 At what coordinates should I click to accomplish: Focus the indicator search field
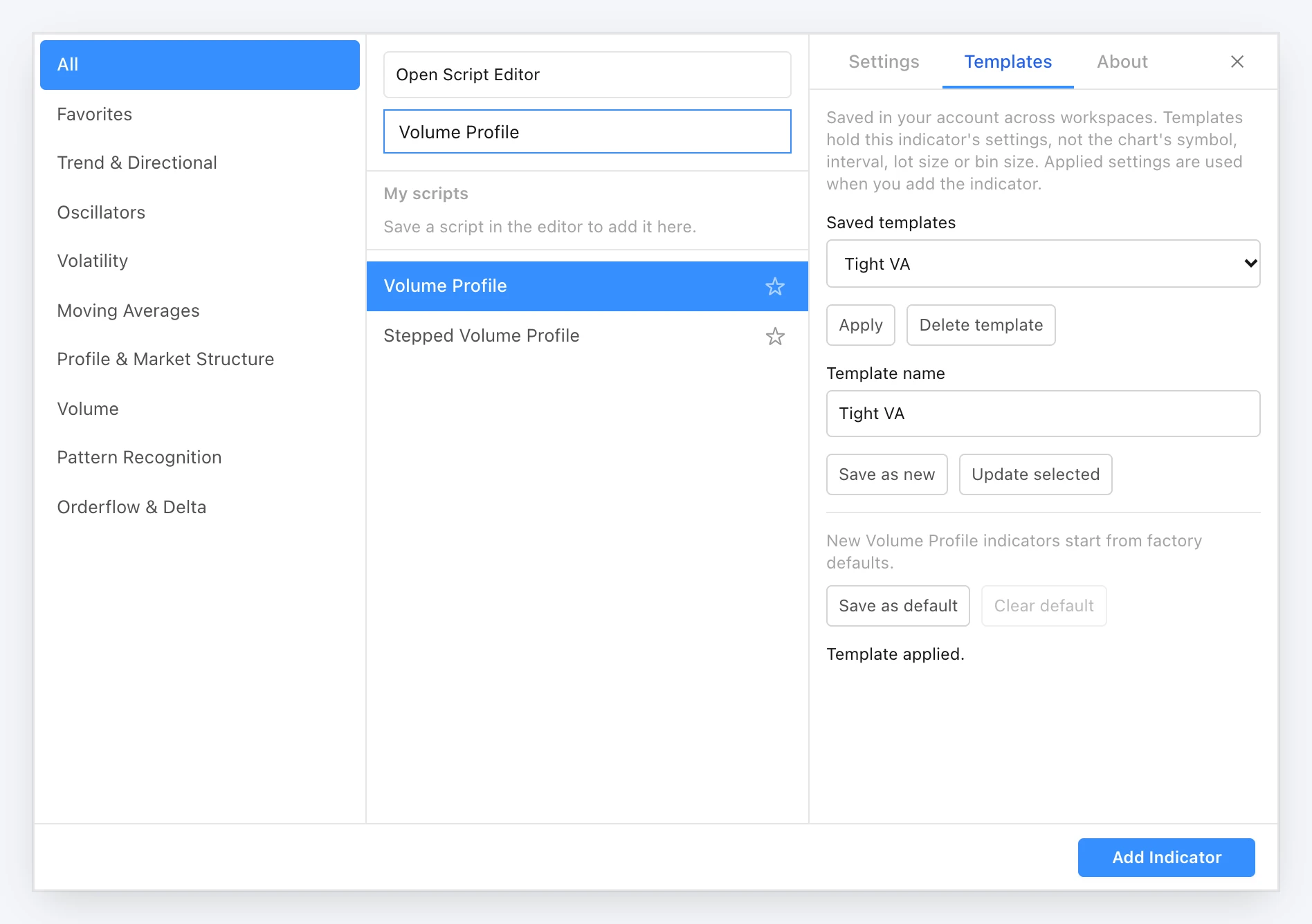coord(587,131)
